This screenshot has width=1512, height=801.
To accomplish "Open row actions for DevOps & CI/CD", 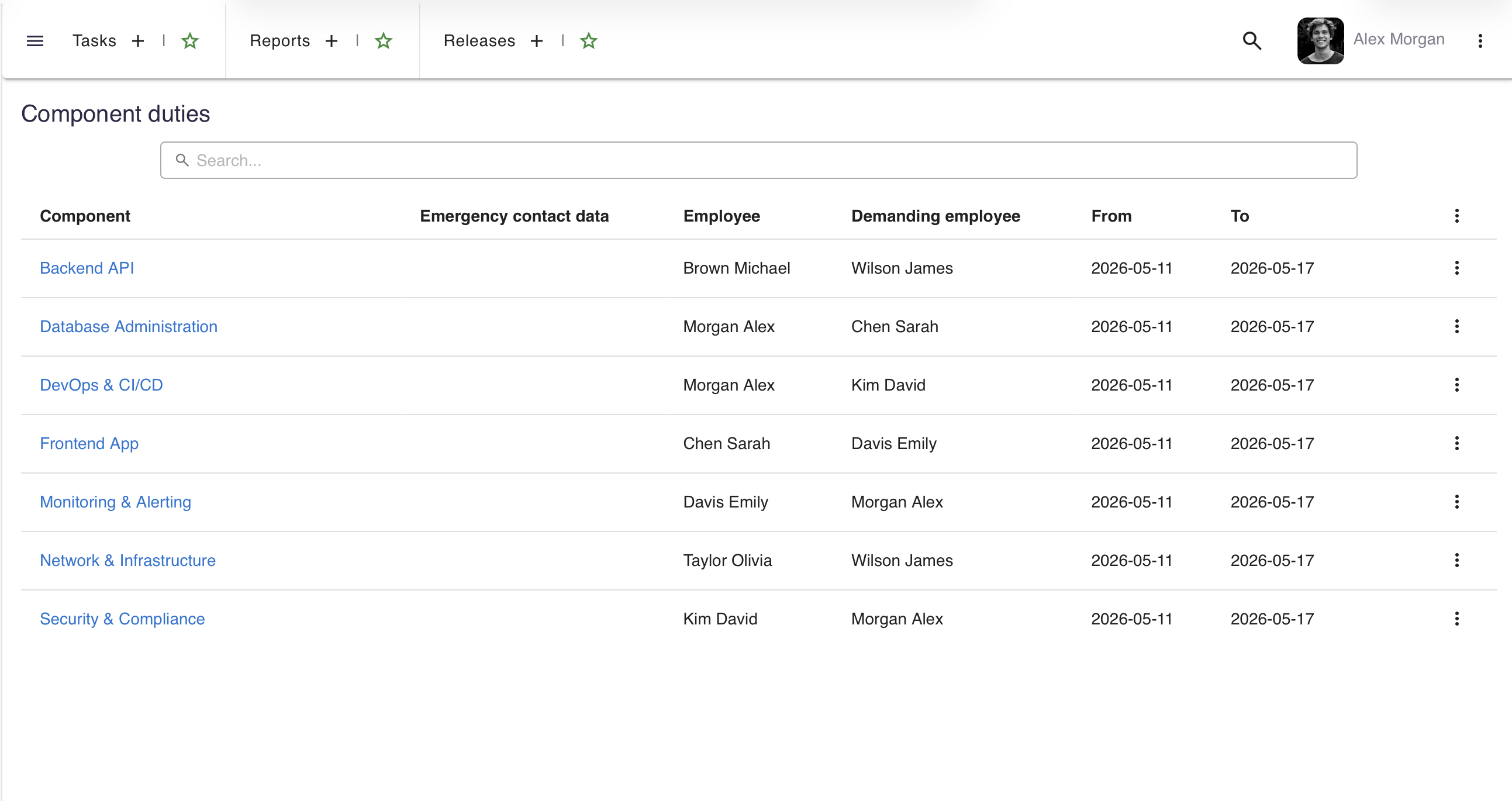I will click(x=1456, y=384).
